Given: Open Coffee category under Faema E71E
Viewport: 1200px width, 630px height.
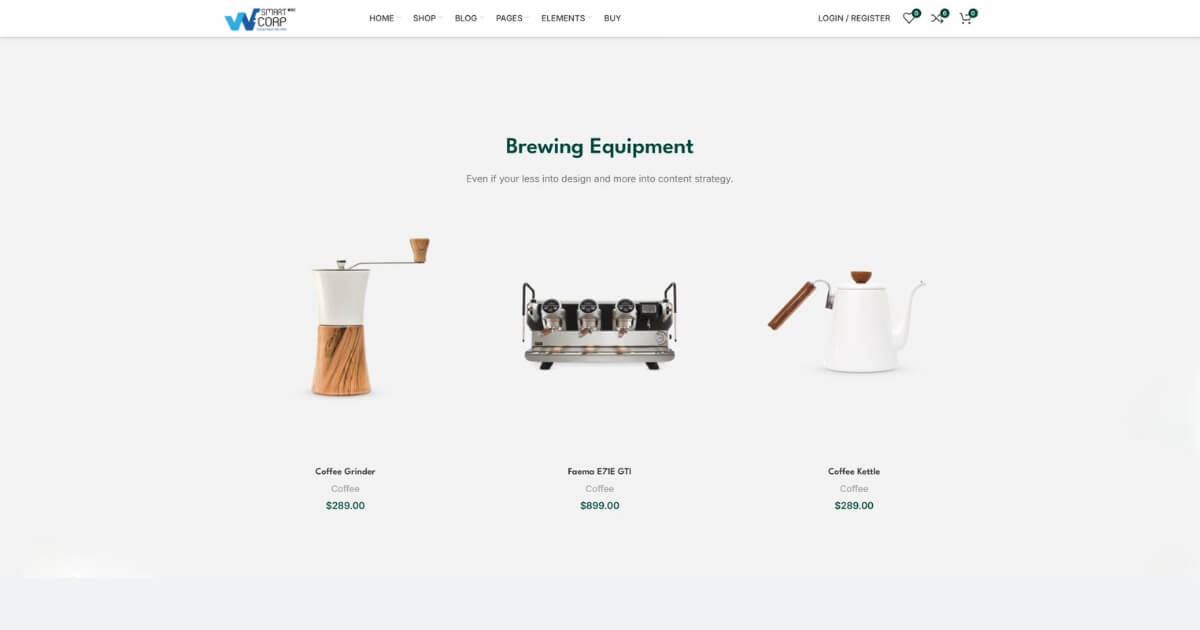Looking at the screenshot, I should point(600,489).
